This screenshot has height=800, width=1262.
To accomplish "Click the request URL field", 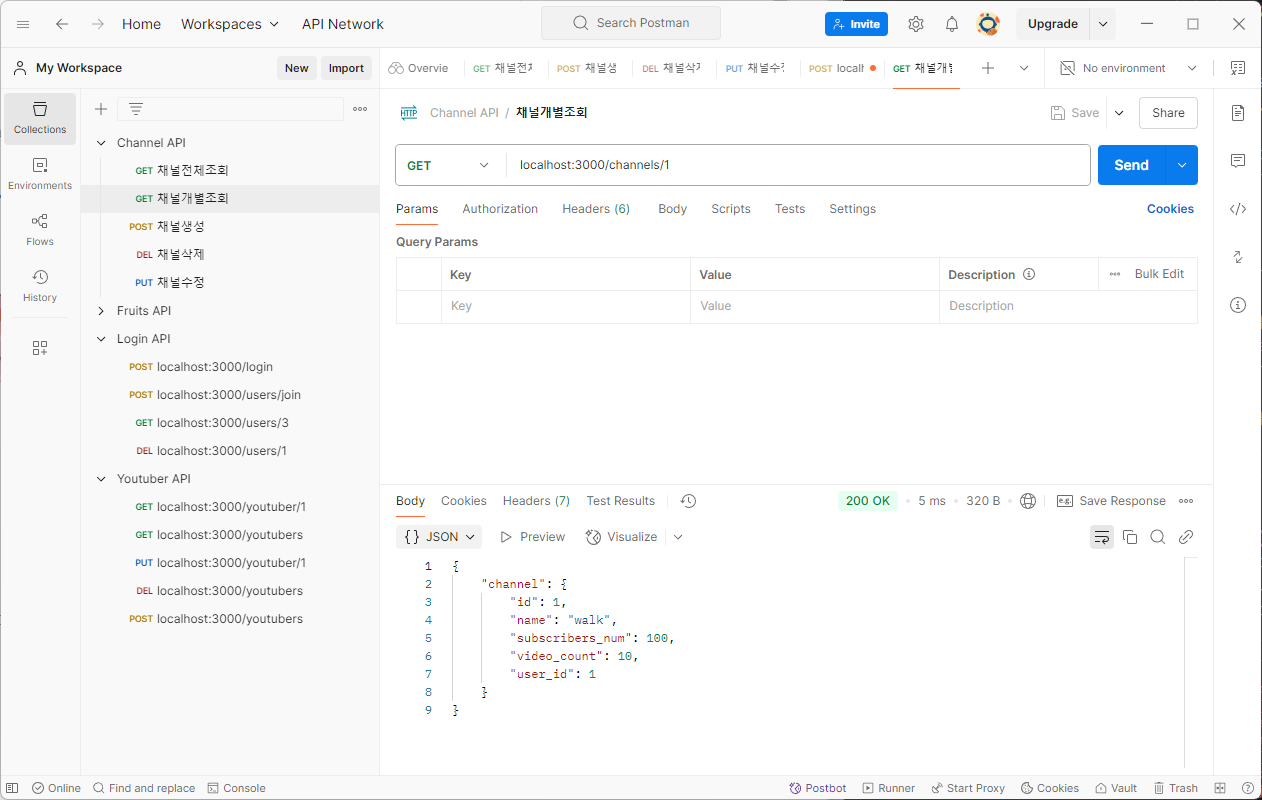I will 798,165.
